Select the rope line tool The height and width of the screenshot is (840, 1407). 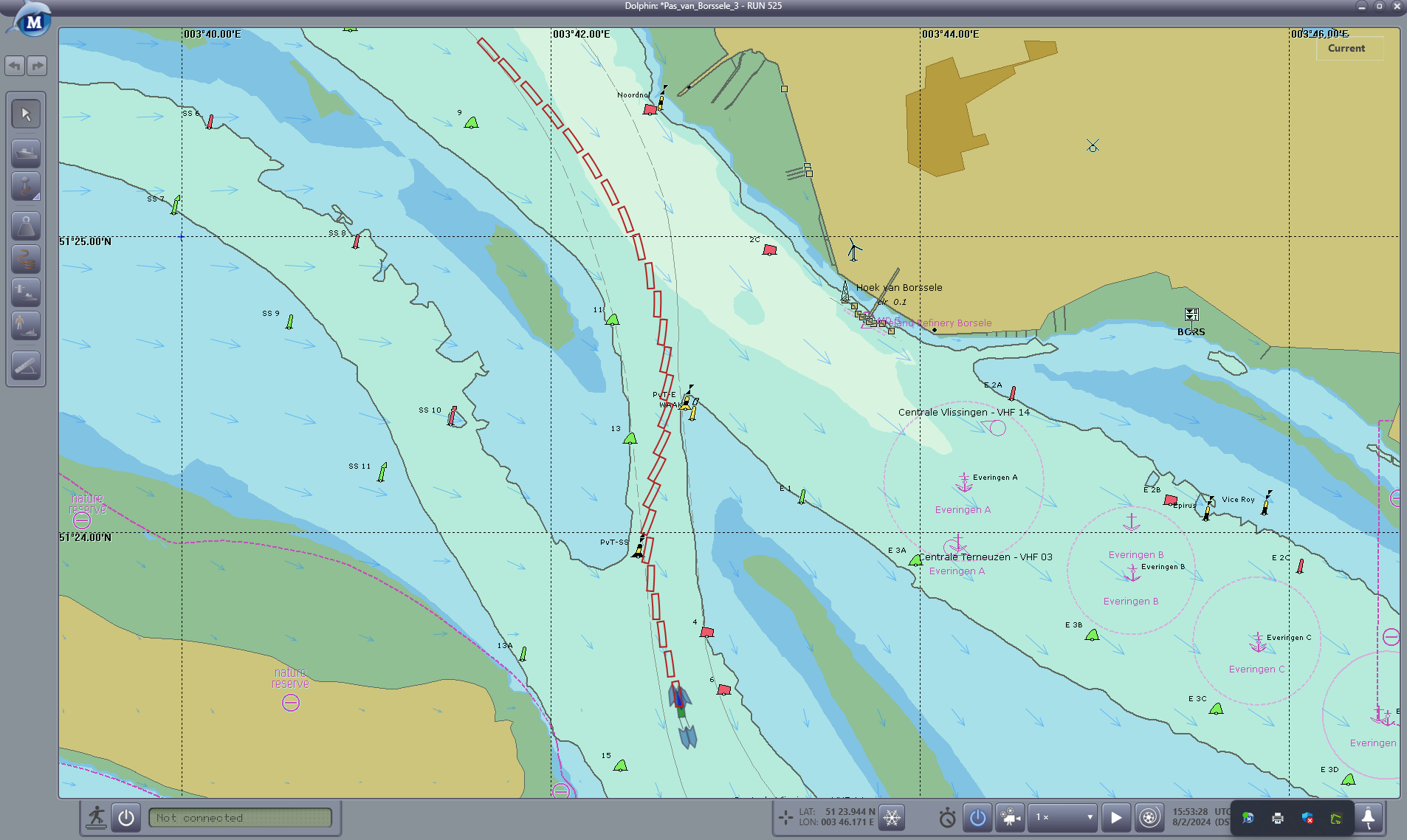tap(26, 259)
